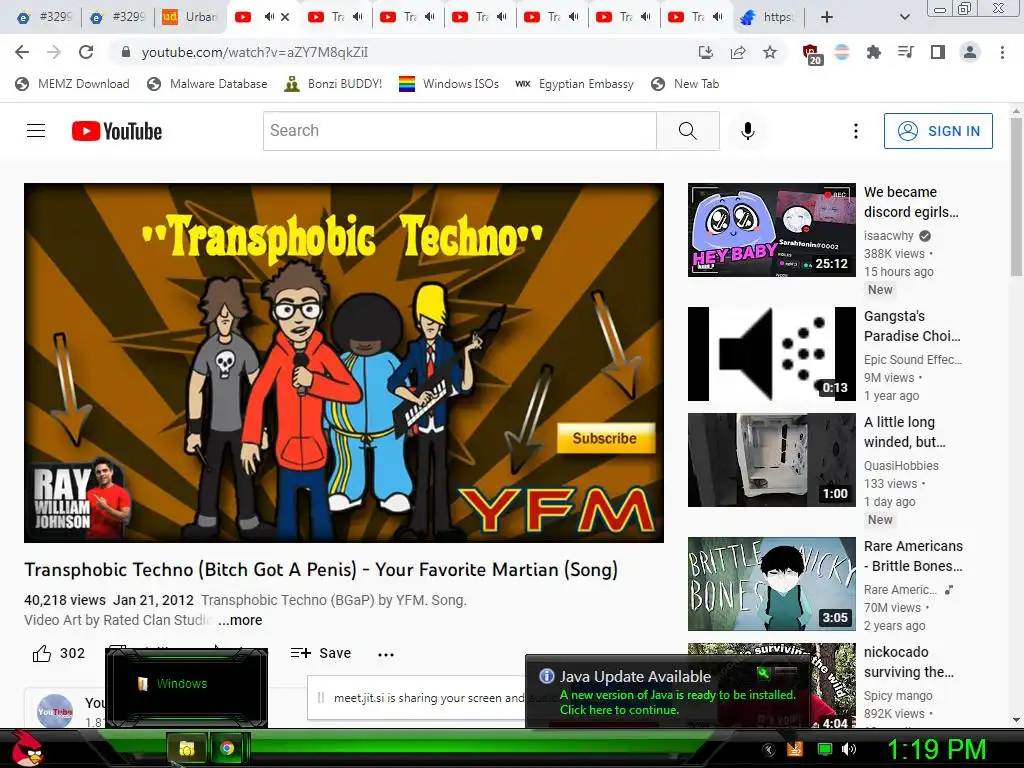
Task: Open the Chrome profile avatar icon
Action: click(970, 52)
